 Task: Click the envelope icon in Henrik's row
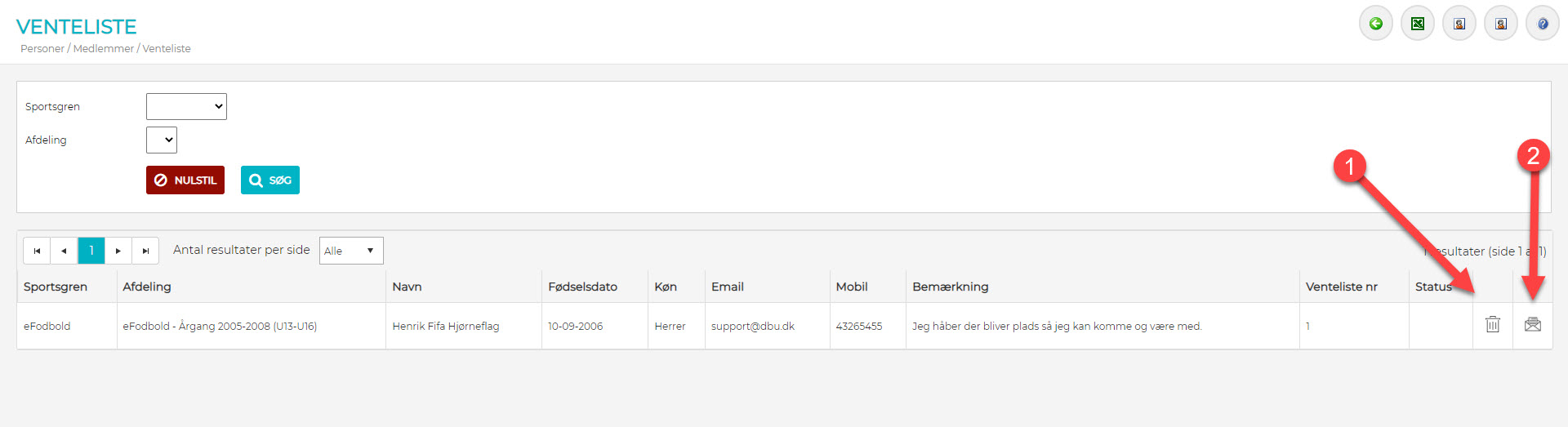coord(1533,325)
